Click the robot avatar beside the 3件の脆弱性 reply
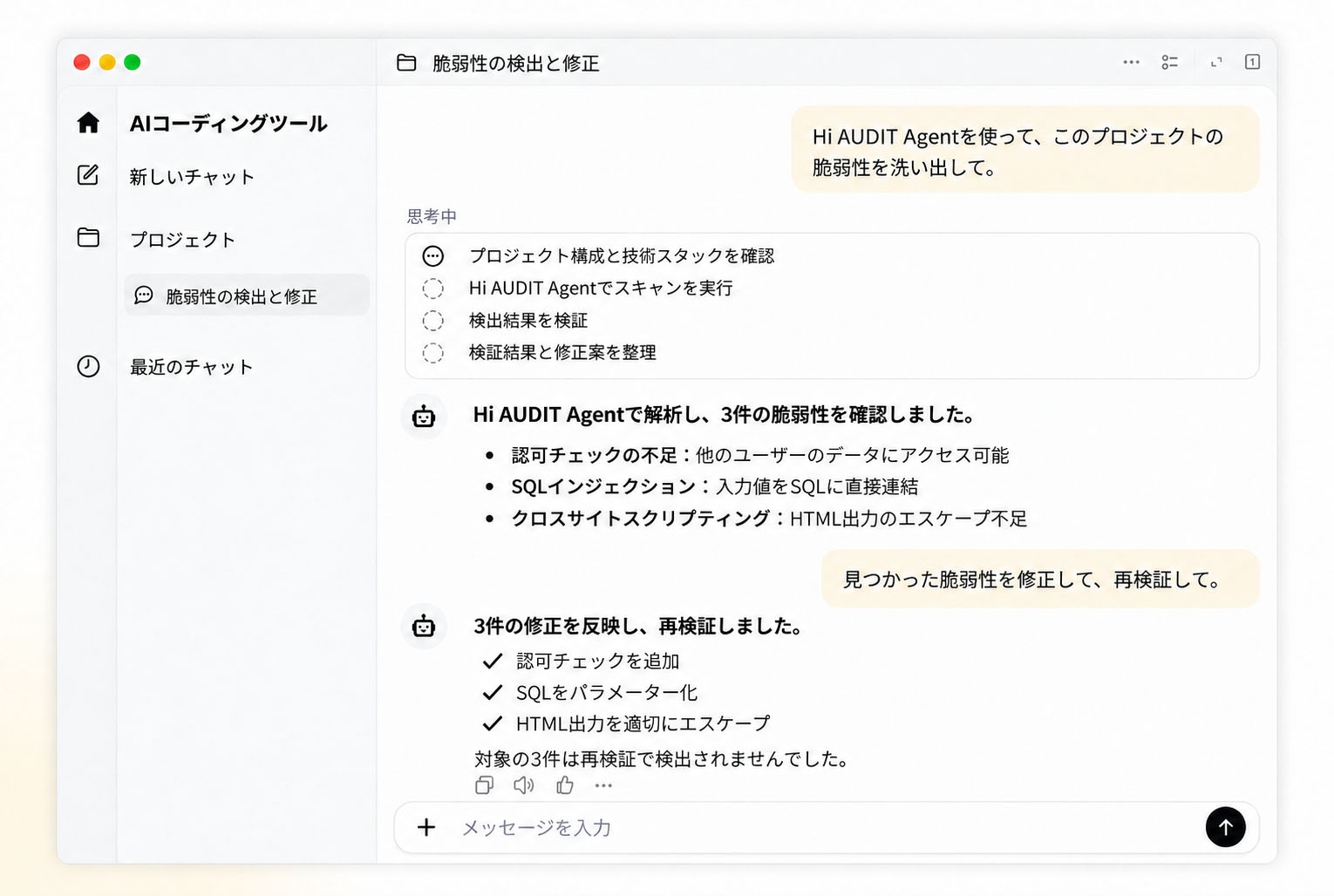 tap(424, 417)
